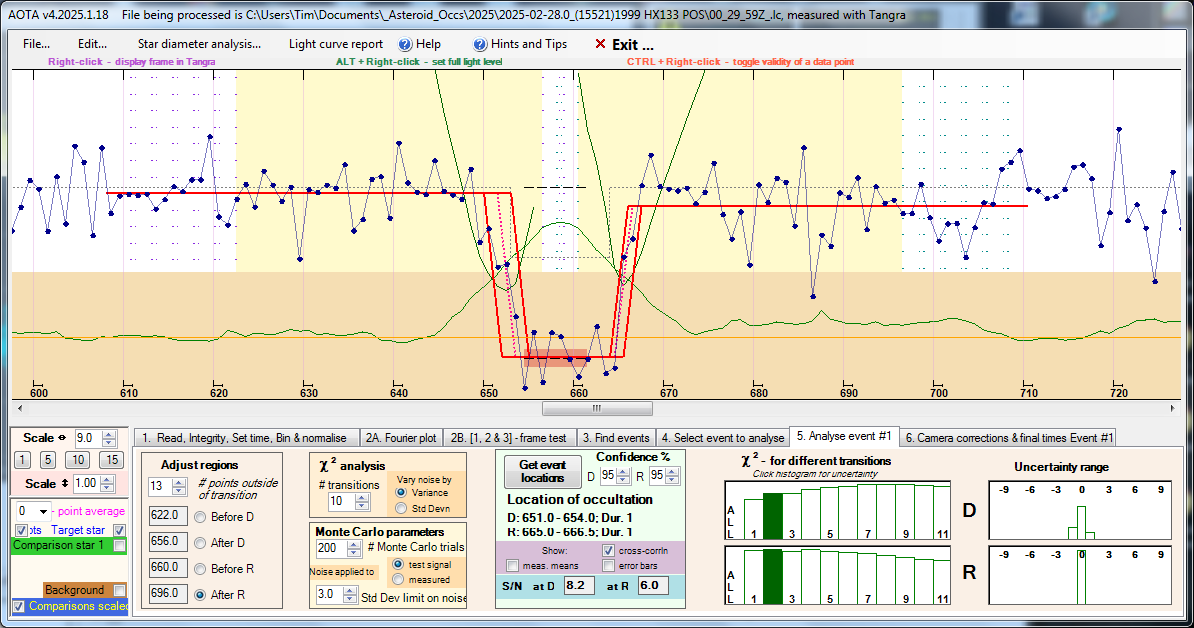This screenshot has height=628, width=1194.
Task: Click the Get event locations button
Action: 543,470
